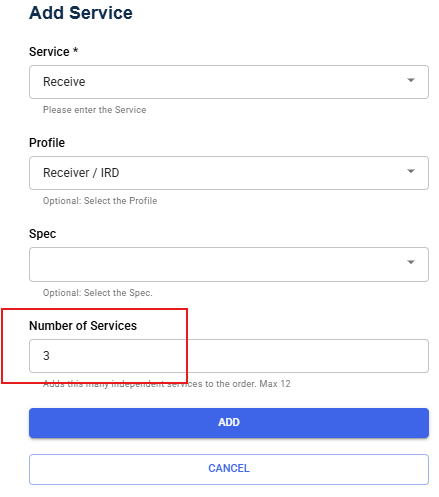Click the 'Service *' field label

53,52
